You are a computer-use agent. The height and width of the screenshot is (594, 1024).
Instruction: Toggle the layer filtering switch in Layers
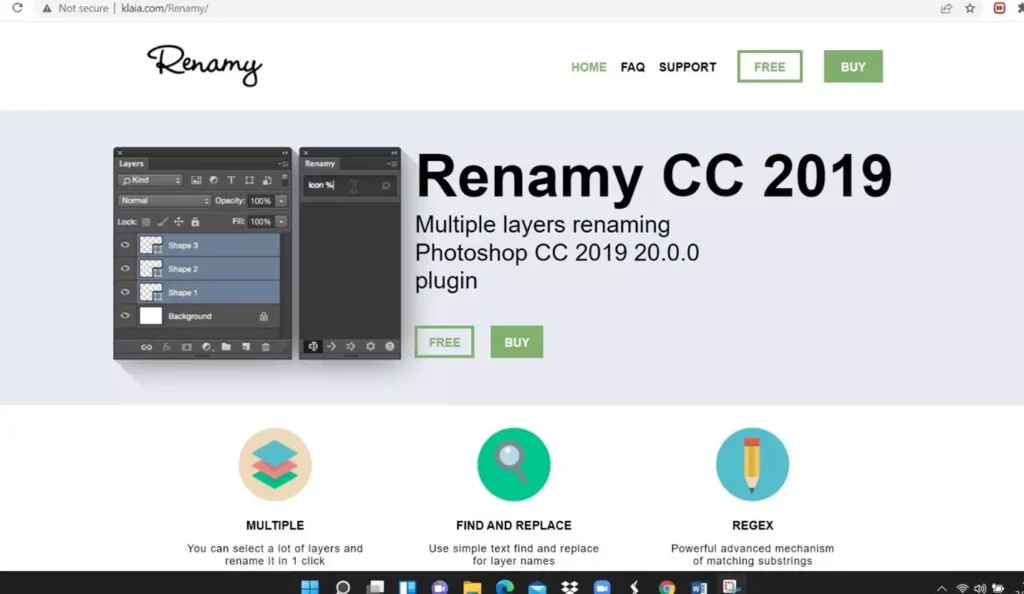(x=285, y=180)
